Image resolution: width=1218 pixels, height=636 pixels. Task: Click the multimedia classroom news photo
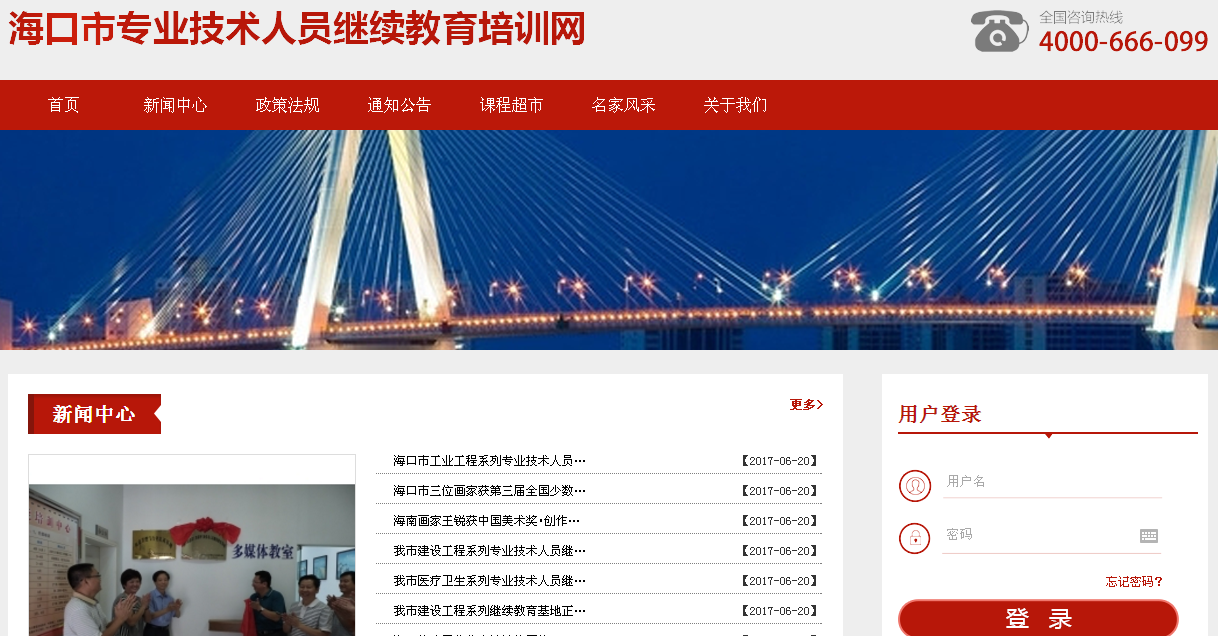point(192,560)
